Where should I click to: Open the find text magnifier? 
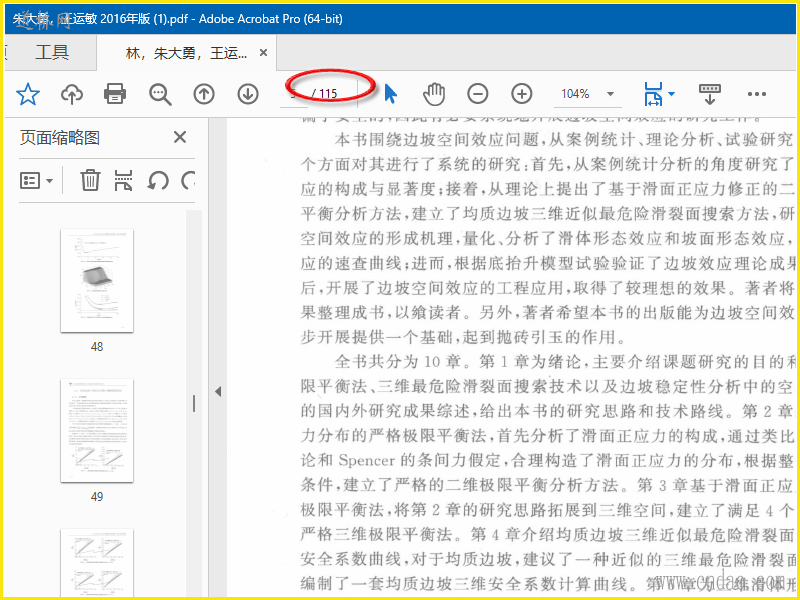[160, 94]
